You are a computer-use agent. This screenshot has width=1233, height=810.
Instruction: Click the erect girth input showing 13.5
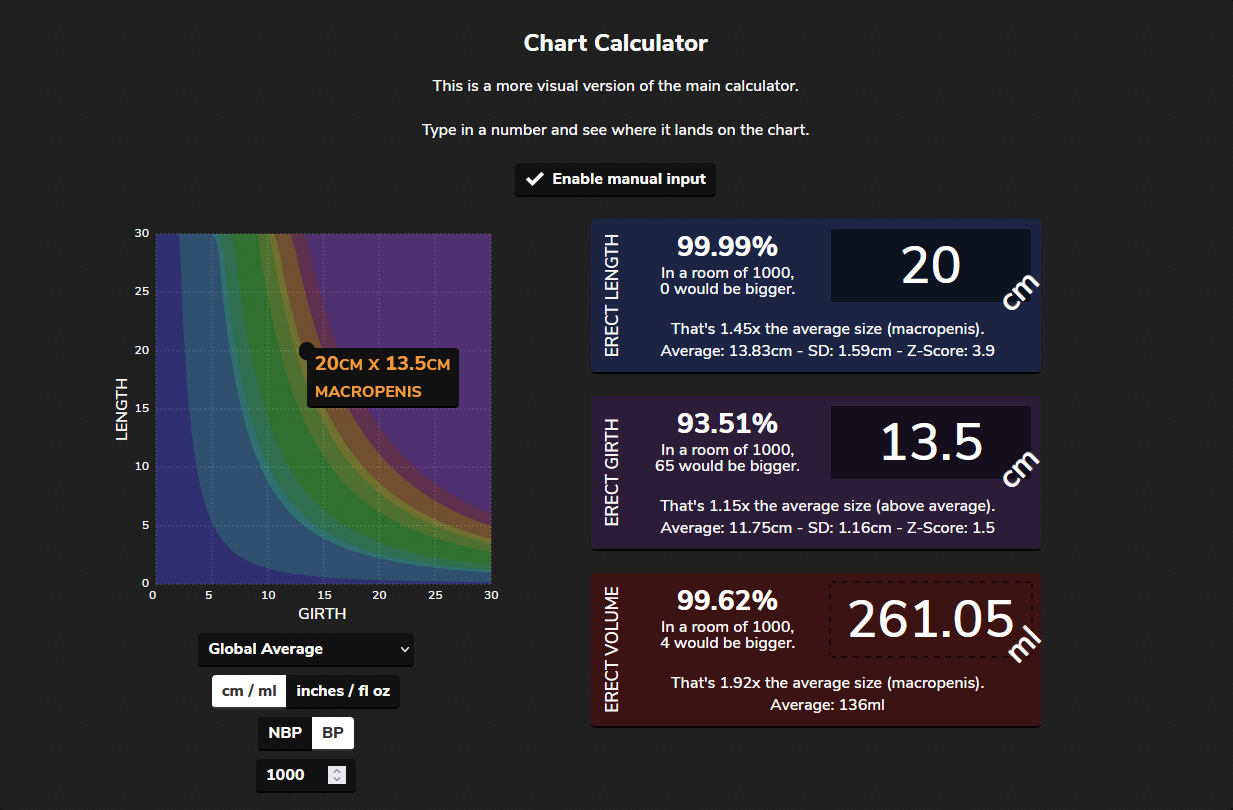[931, 442]
